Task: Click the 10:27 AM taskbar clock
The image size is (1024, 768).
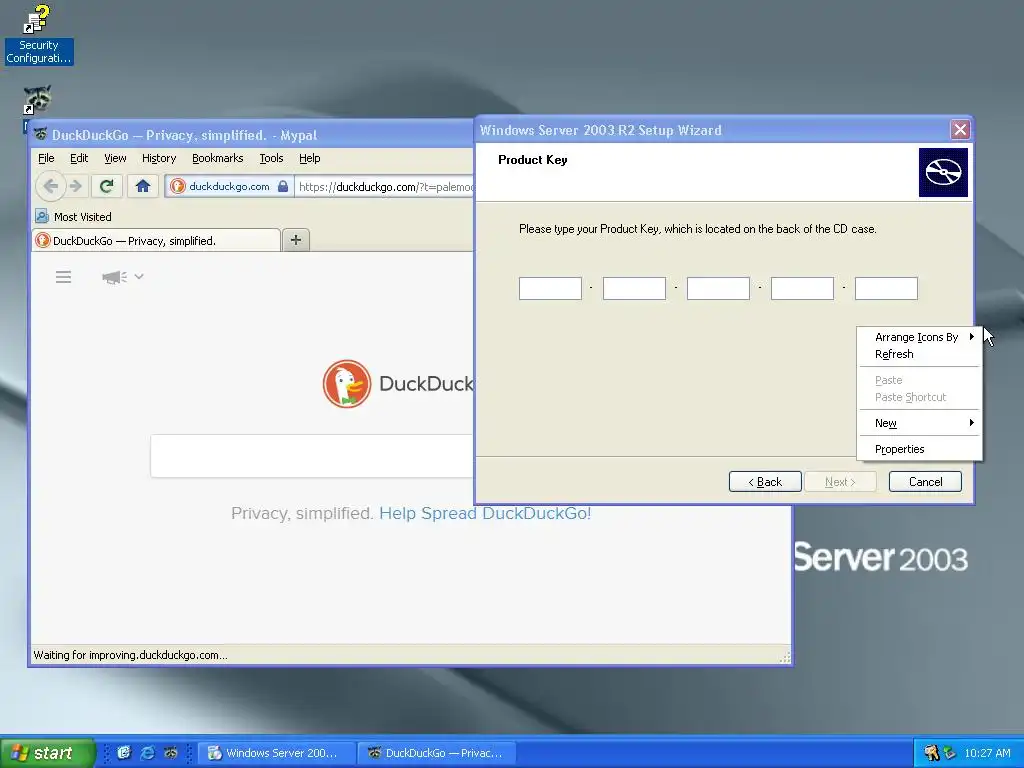Action: tap(987, 753)
